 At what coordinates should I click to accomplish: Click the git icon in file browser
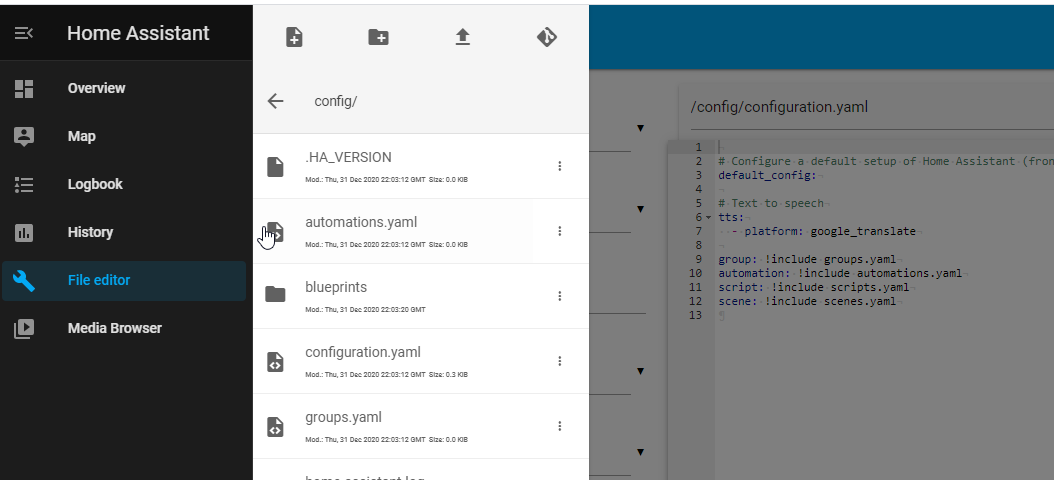pyautogui.click(x=546, y=37)
